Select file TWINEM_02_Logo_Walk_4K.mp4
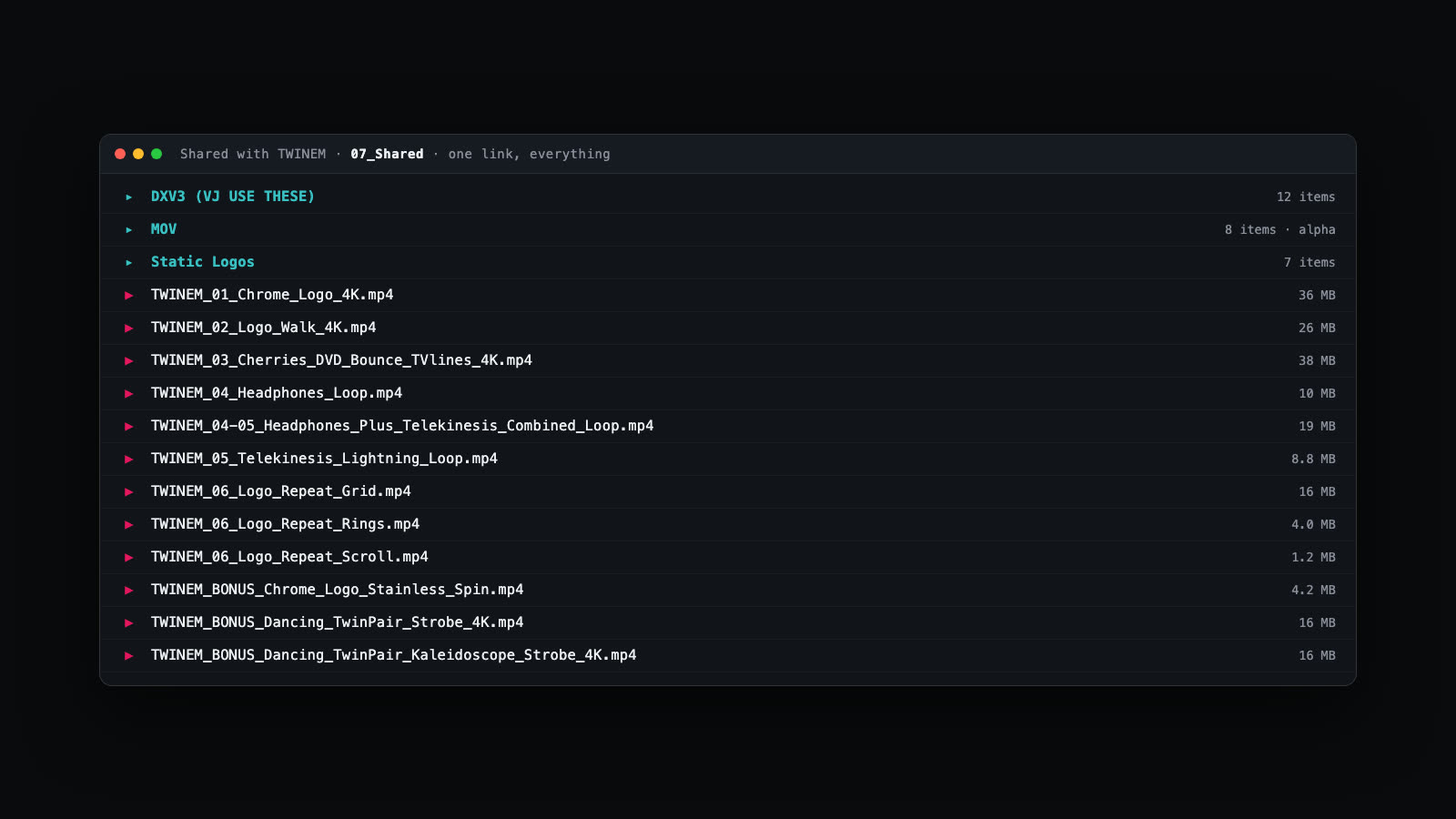The image size is (1456, 819). click(264, 328)
